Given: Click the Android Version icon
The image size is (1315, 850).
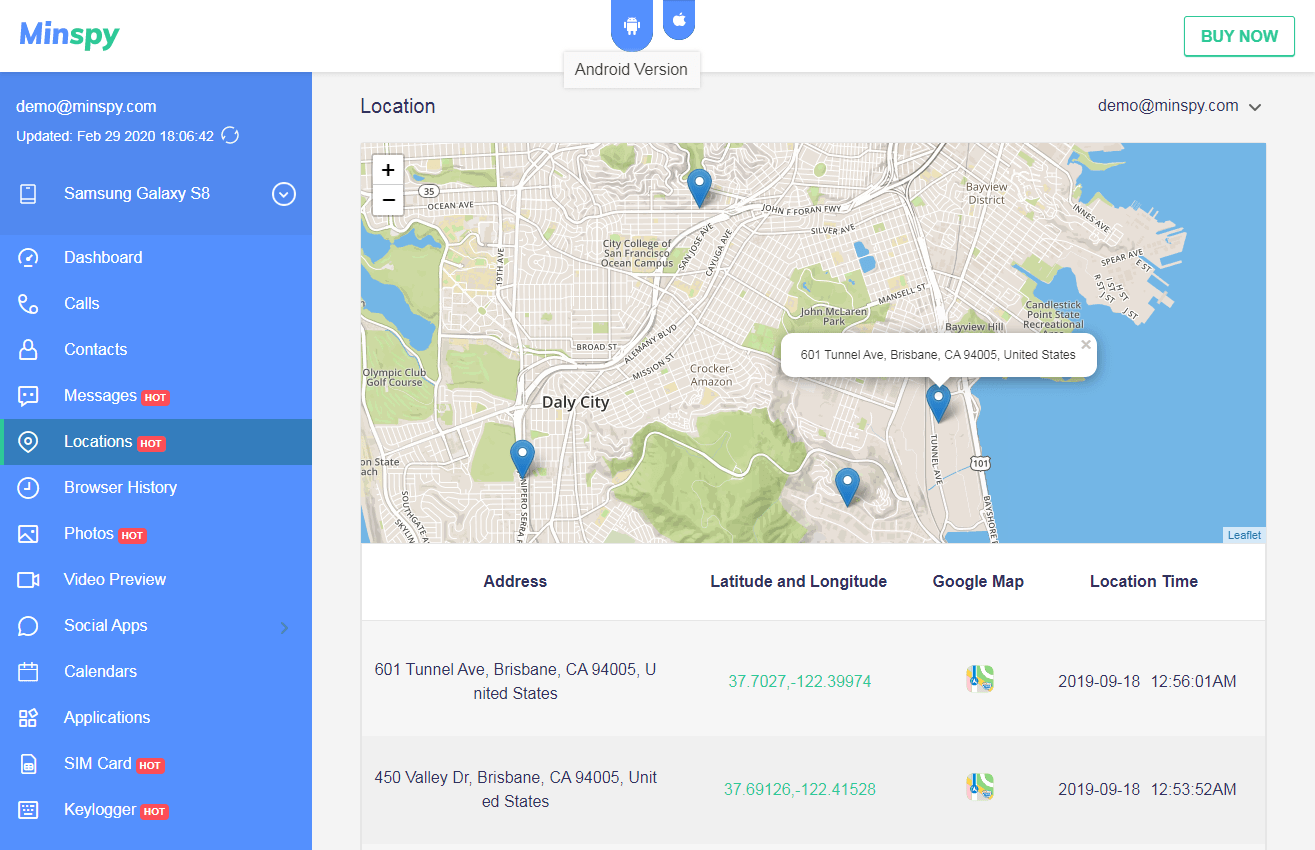Looking at the screenshot, I should (631, 25).
